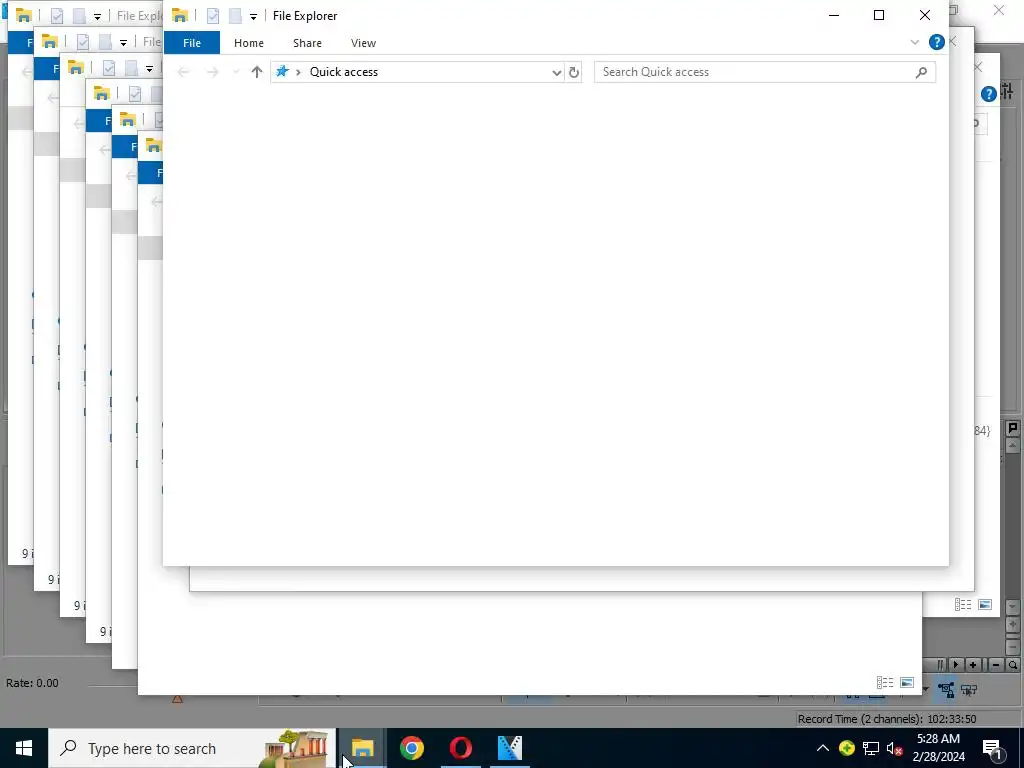1024x768 pixels.
Task: Click the magnifier zoom tool in recorder timeline
Action: tap(1013, 665)
